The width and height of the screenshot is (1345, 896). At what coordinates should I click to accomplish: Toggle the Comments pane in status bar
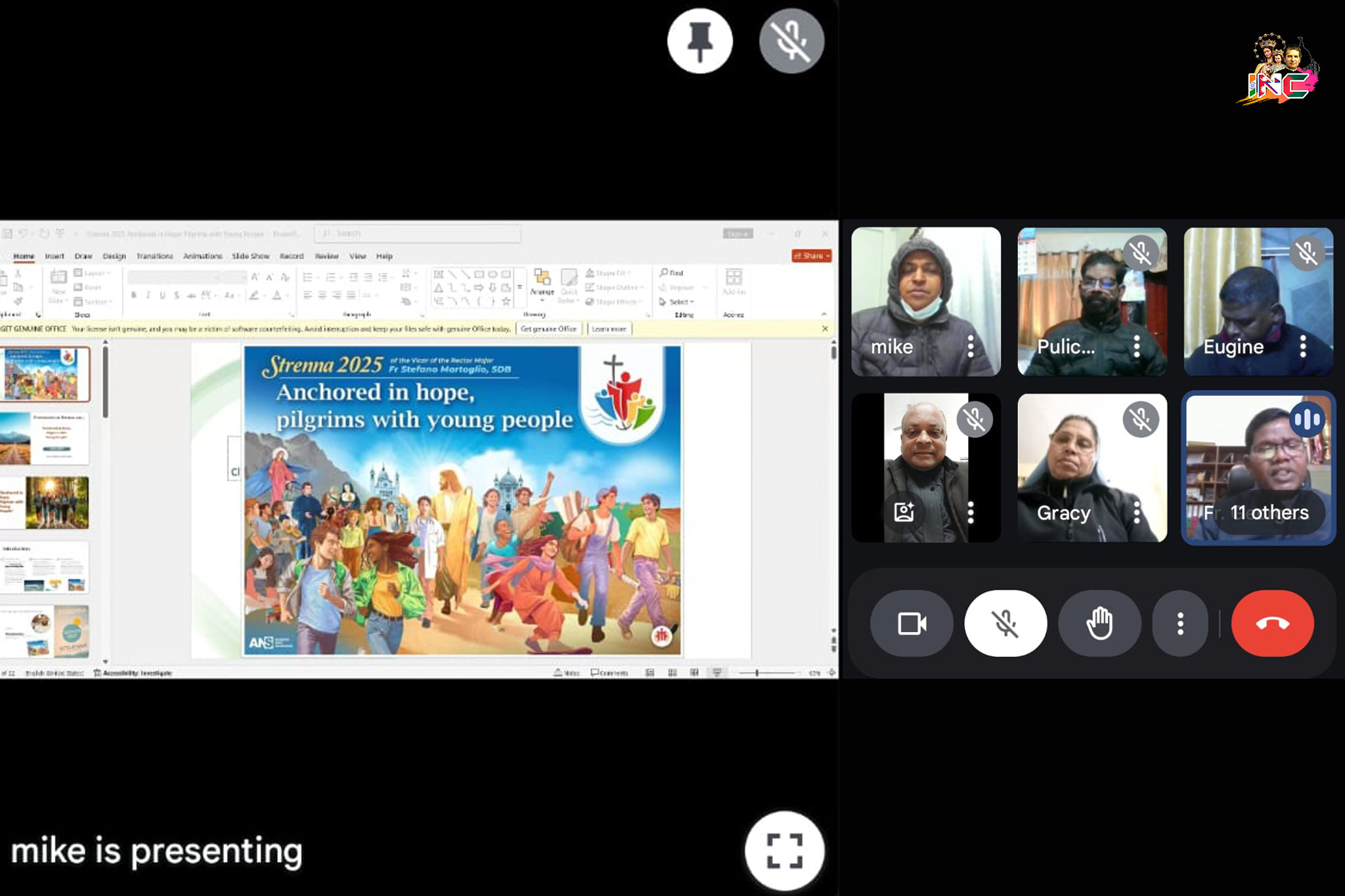(x=609, y=672)
